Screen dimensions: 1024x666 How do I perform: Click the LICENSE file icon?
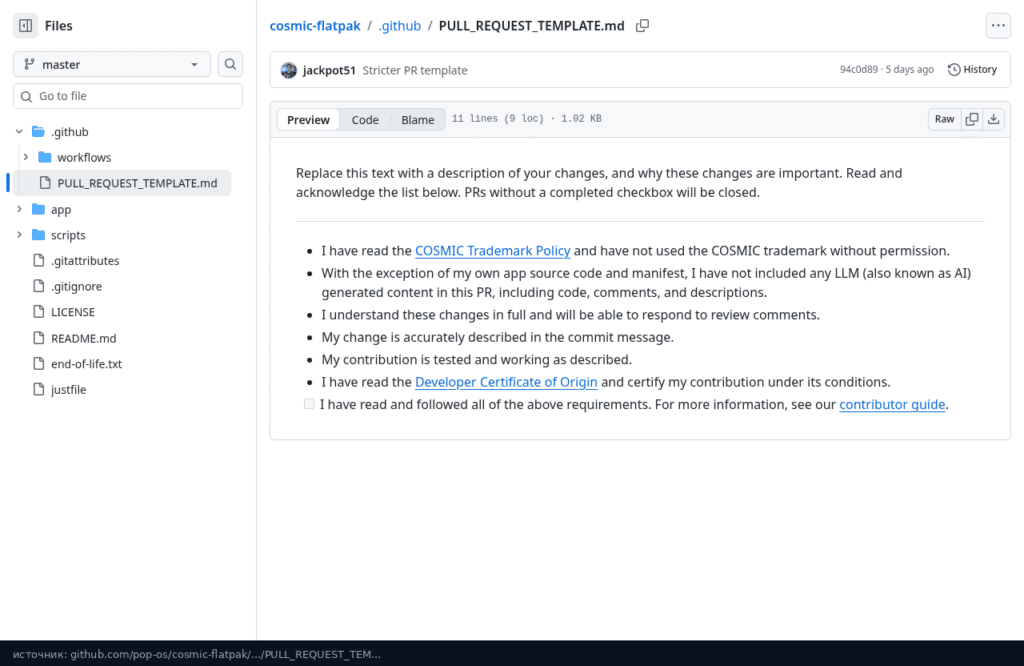point(39,312)
